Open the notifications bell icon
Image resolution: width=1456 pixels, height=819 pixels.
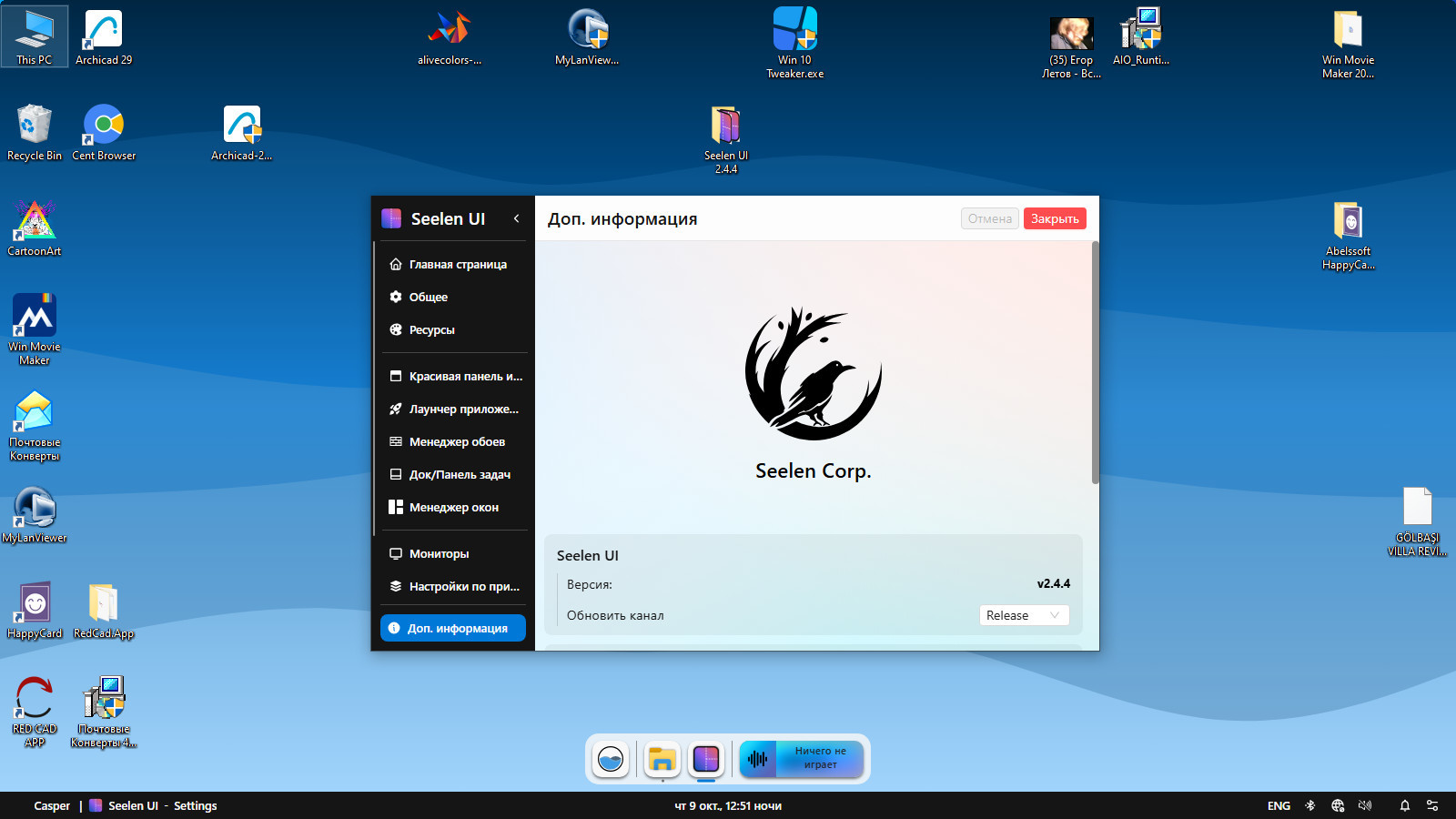tap(1405, 805)
